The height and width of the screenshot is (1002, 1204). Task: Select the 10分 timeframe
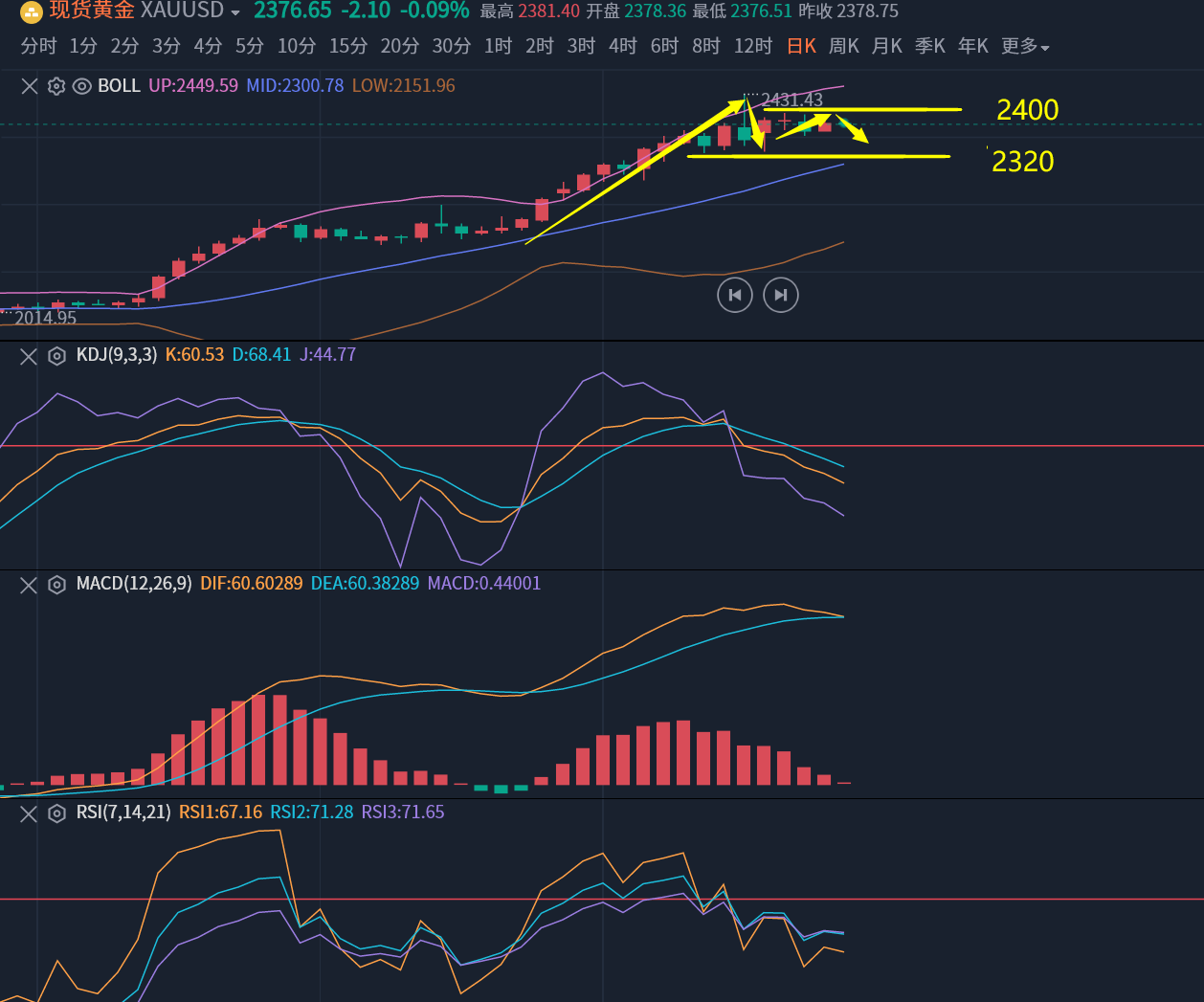(x=297, y=46)
